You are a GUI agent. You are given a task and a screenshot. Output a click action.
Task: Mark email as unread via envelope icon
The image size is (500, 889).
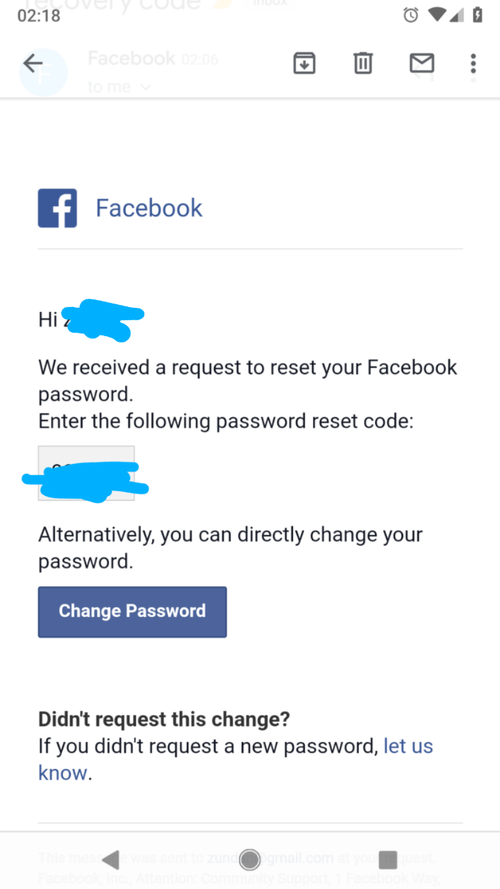(x=422, y=63)
